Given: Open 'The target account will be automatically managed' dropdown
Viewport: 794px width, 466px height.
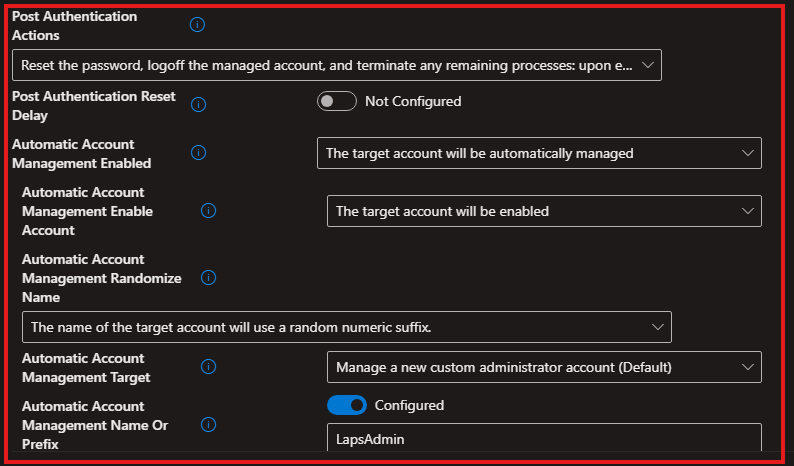Looking at the screenshot, I should pyautogui.click(x=539, y=153).
